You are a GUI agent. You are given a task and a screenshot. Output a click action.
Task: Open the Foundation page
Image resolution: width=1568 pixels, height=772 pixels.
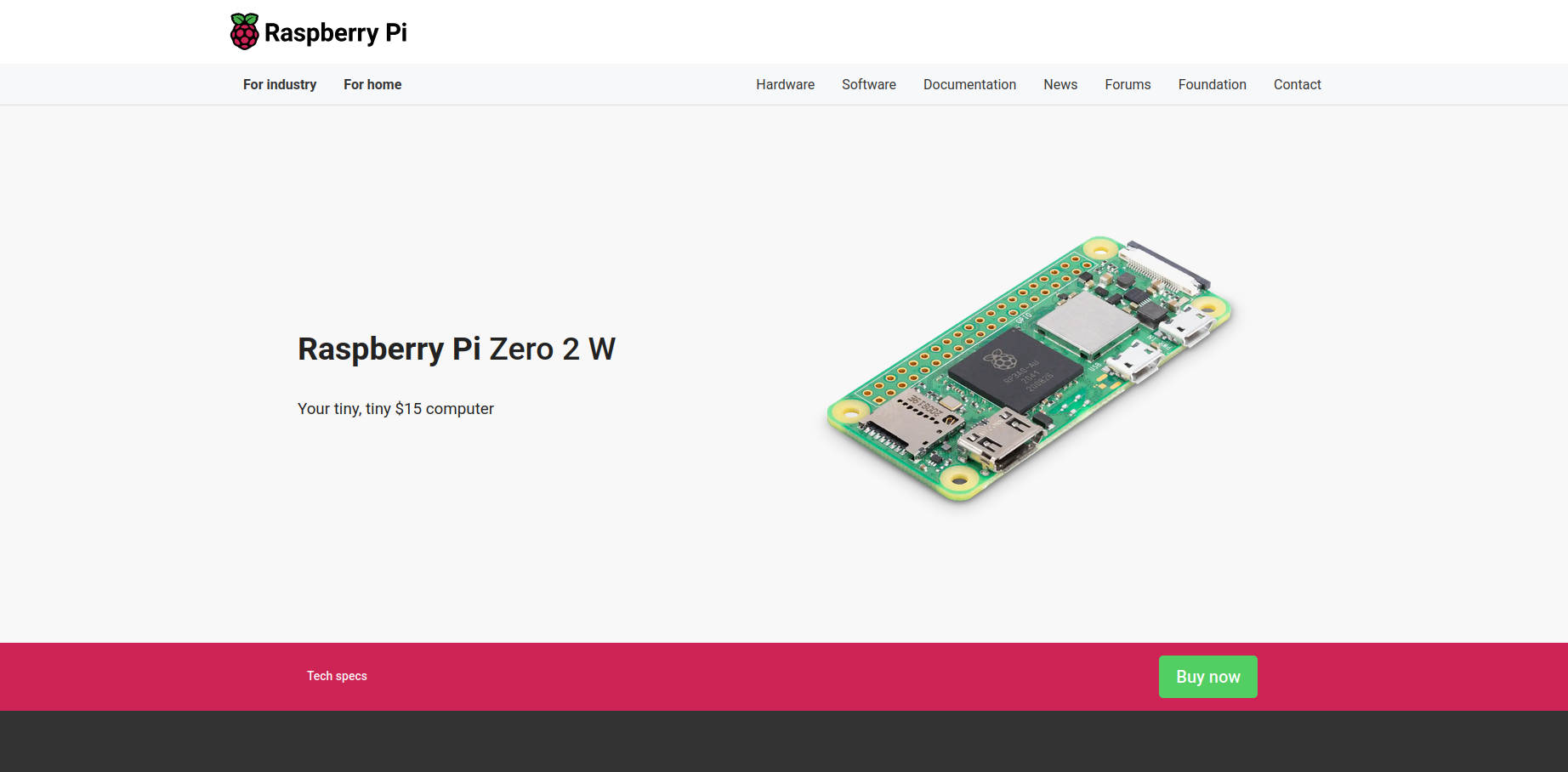point(1212,84)
